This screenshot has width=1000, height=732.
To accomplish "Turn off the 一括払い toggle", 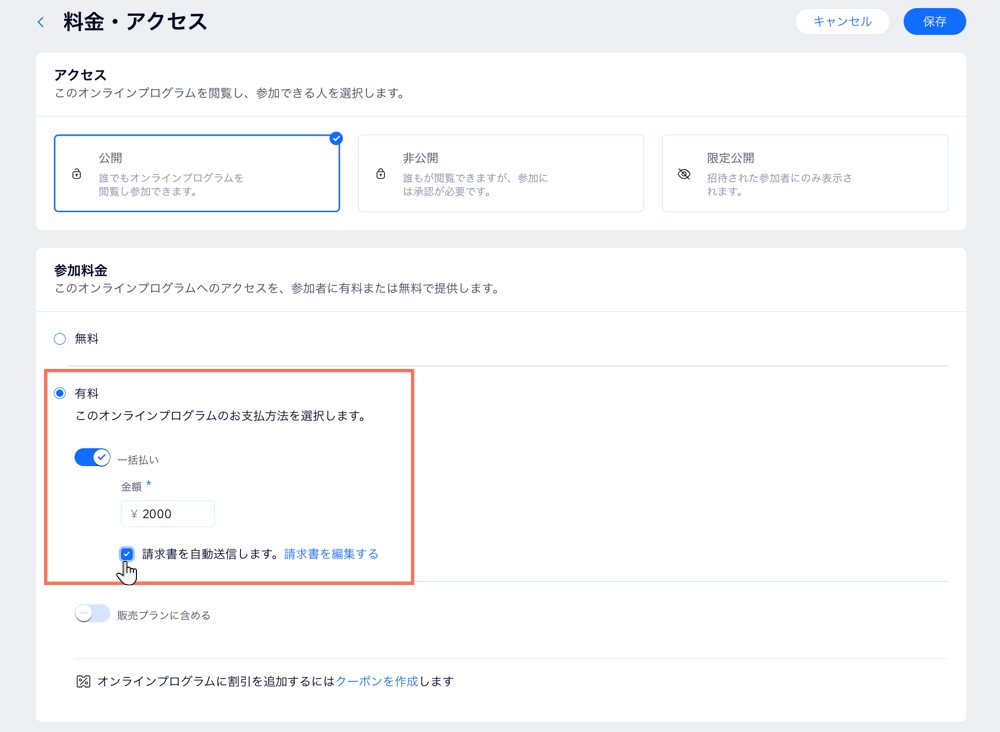I will [92, 457].
